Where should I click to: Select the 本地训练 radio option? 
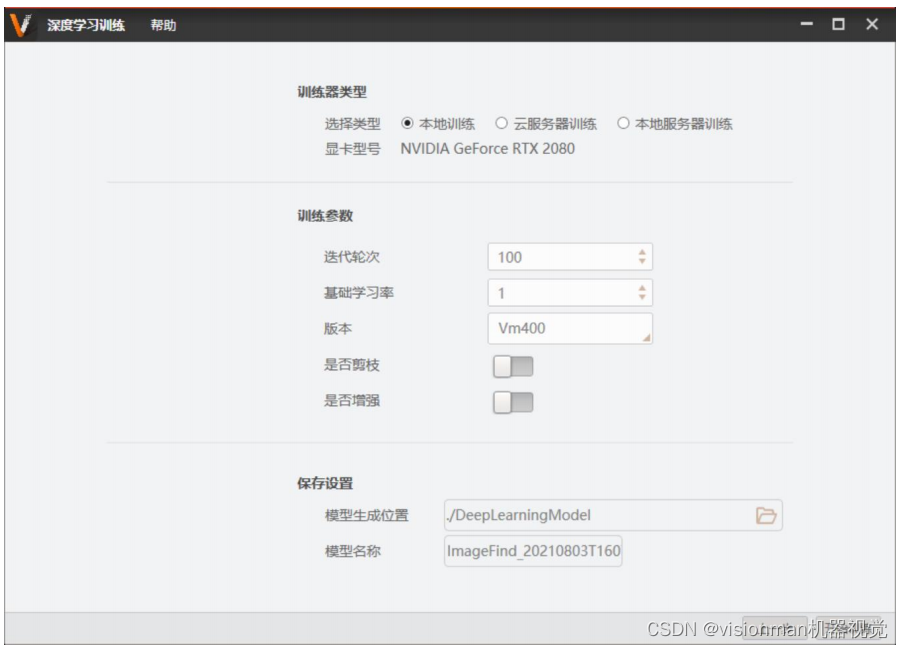click(x=407, y=124)
